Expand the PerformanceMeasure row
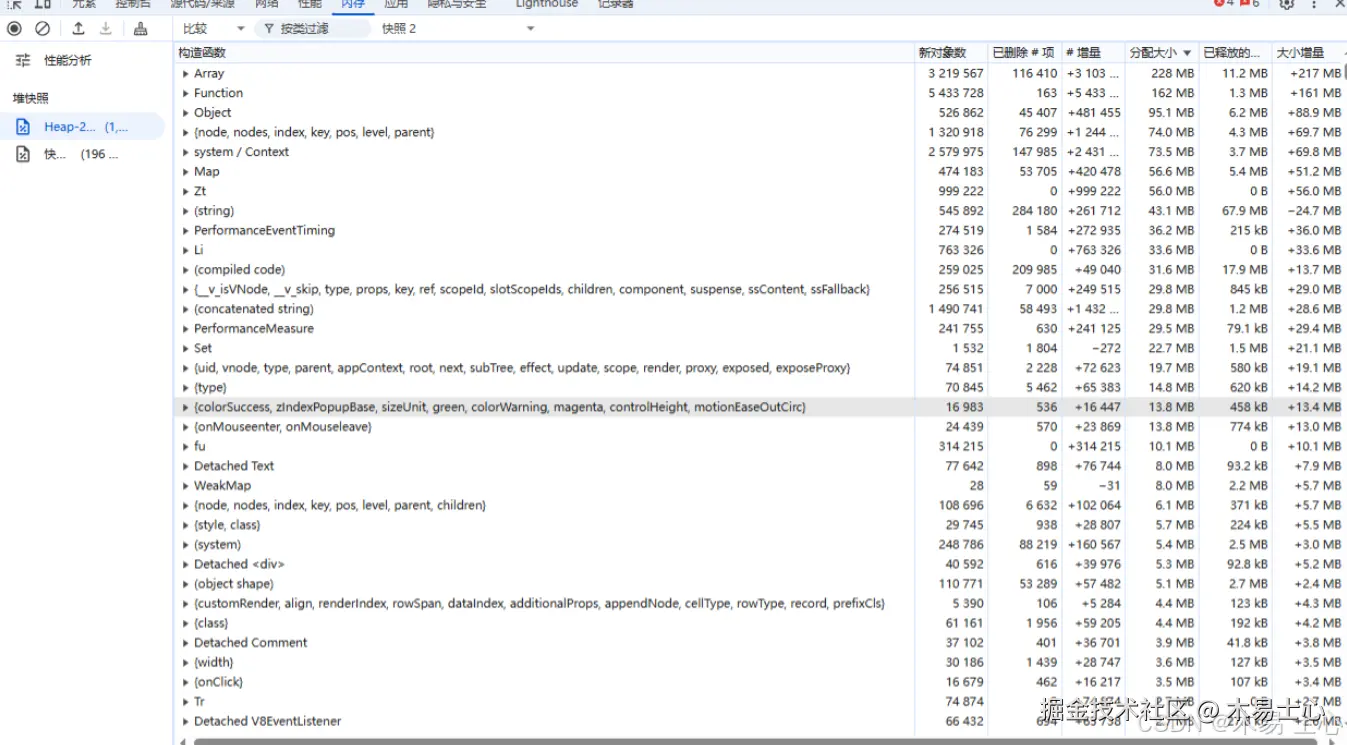Image resolution: width=1347 pixels, height=745 pixels. tap(186, 329)
